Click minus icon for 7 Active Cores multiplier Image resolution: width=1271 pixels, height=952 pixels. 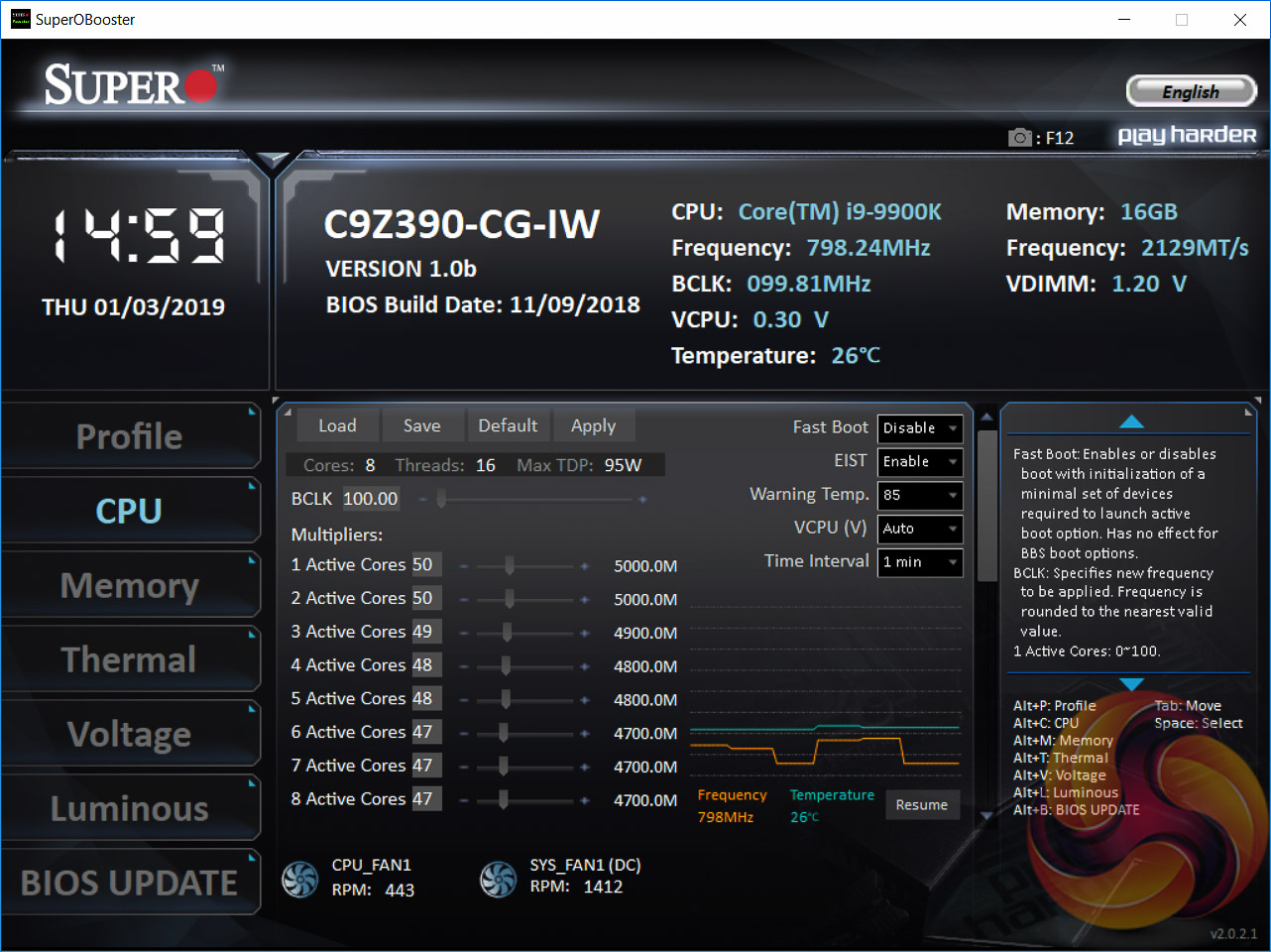point(463,767)
